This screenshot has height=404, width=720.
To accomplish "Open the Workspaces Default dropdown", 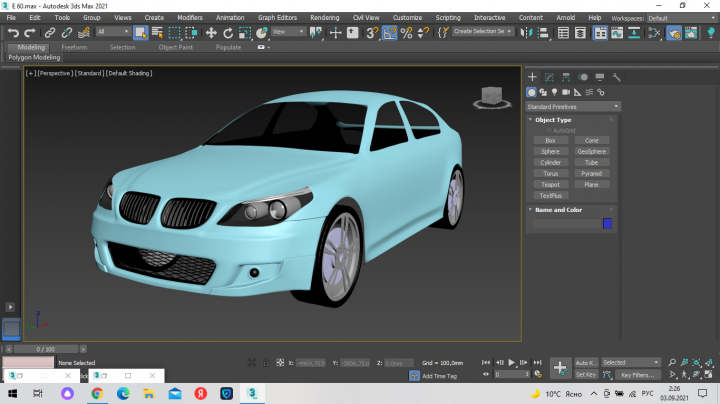I will pos(681,18).
